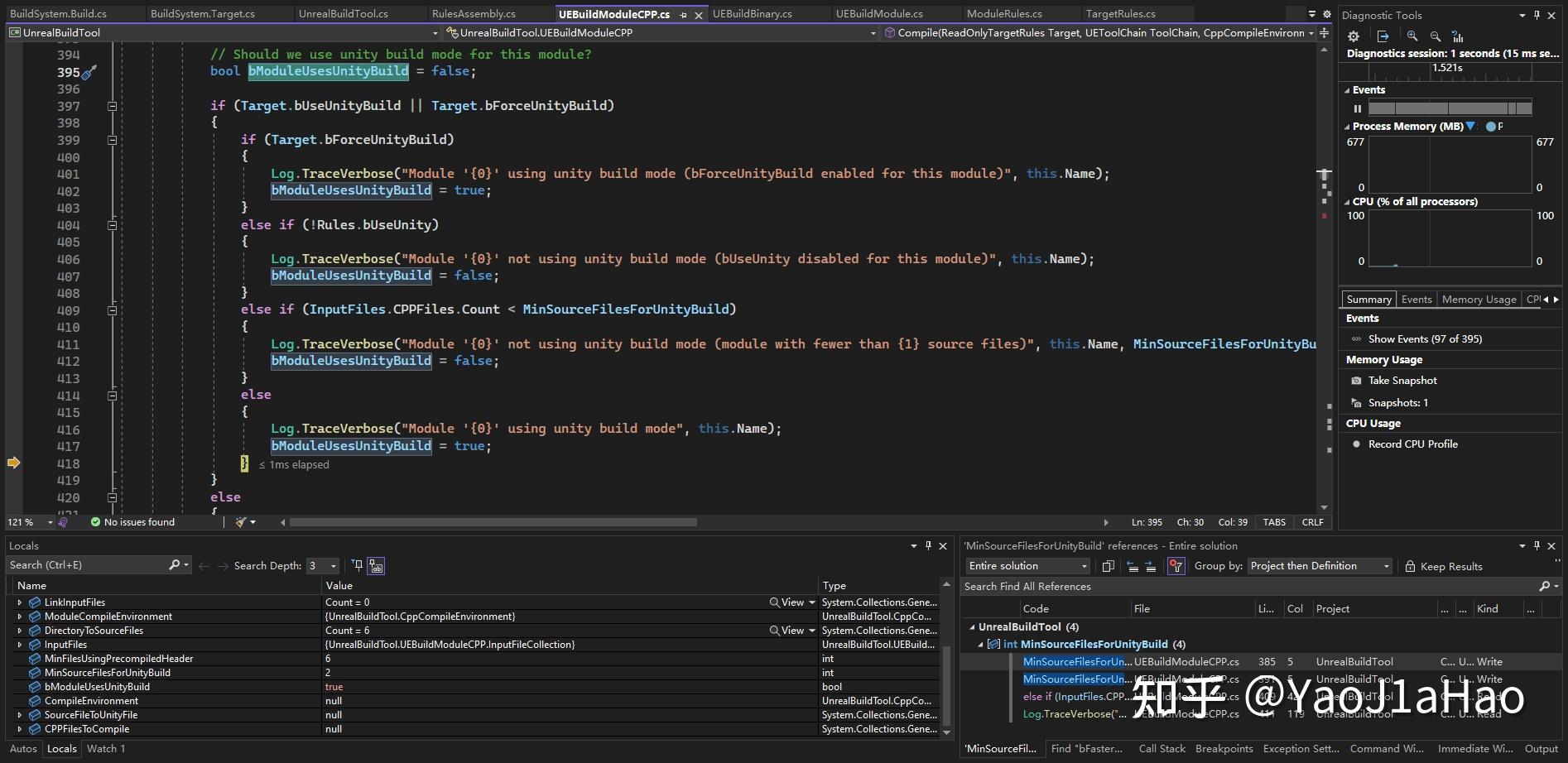Image resolution: width=1568 pixels, height=763 pixels.
Task: Open Diagnostic Tools settings gear
Action: coord(1353,36)
